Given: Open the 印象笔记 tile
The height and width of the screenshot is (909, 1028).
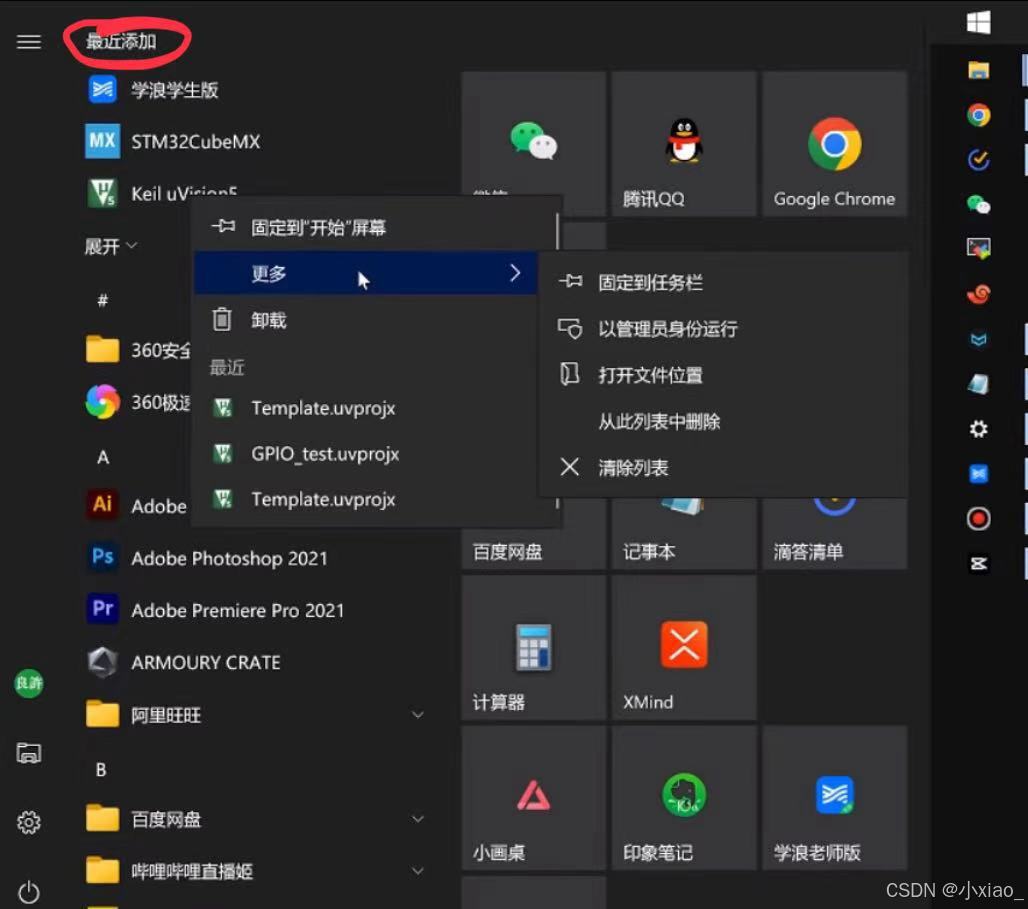Looking at the screenshot, I should (684, 797).
